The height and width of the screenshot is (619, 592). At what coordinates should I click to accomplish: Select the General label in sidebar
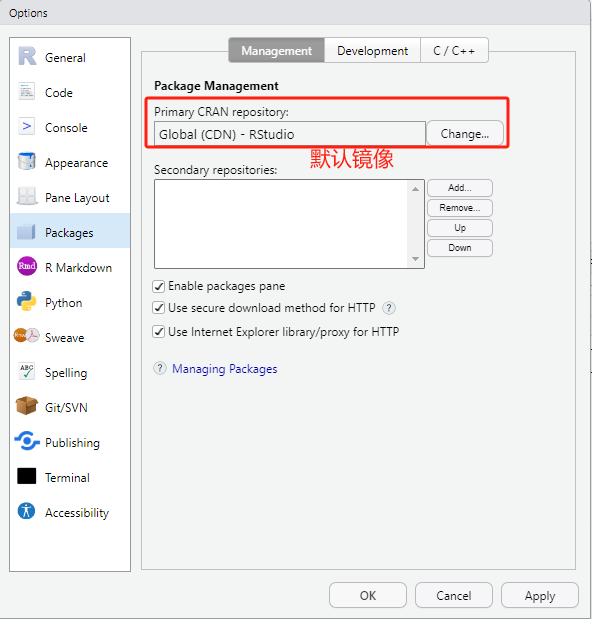coord(65,58)
